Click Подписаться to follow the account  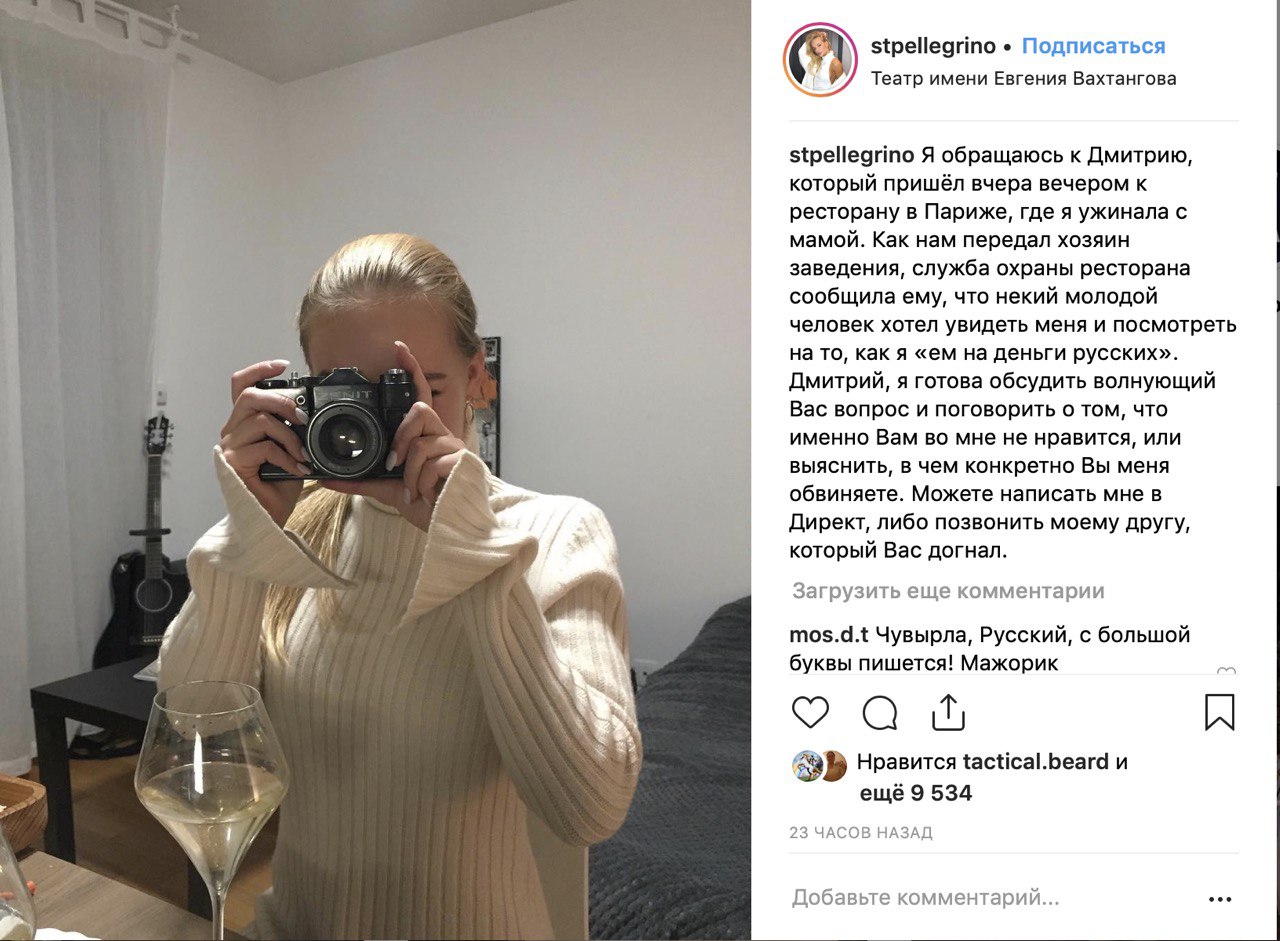click(x=1094, y=46)
